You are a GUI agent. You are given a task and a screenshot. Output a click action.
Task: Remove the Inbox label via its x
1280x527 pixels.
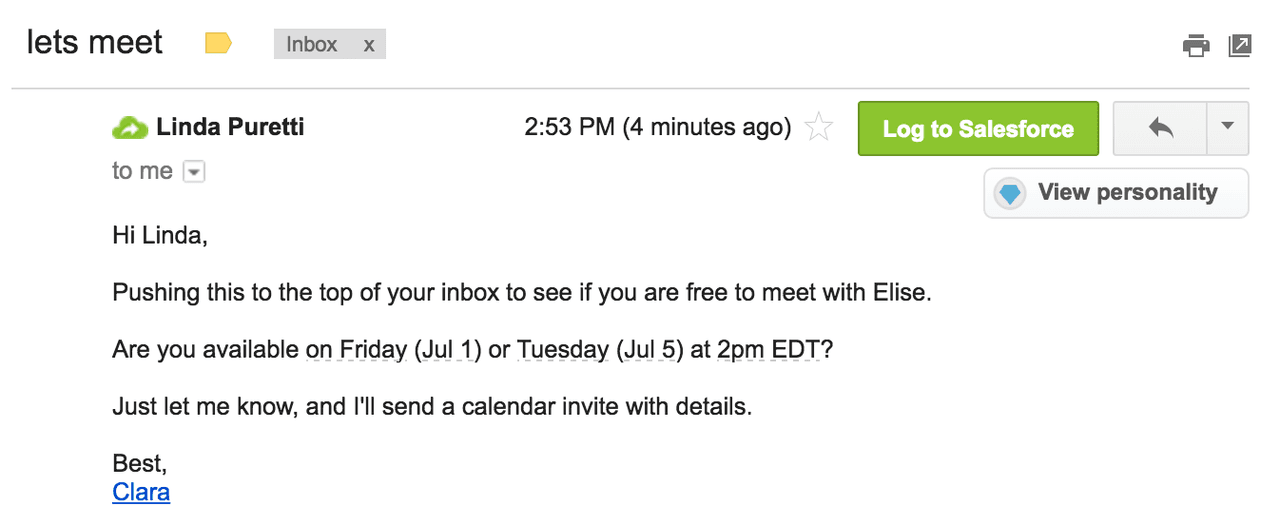click(x=369, y=45)
